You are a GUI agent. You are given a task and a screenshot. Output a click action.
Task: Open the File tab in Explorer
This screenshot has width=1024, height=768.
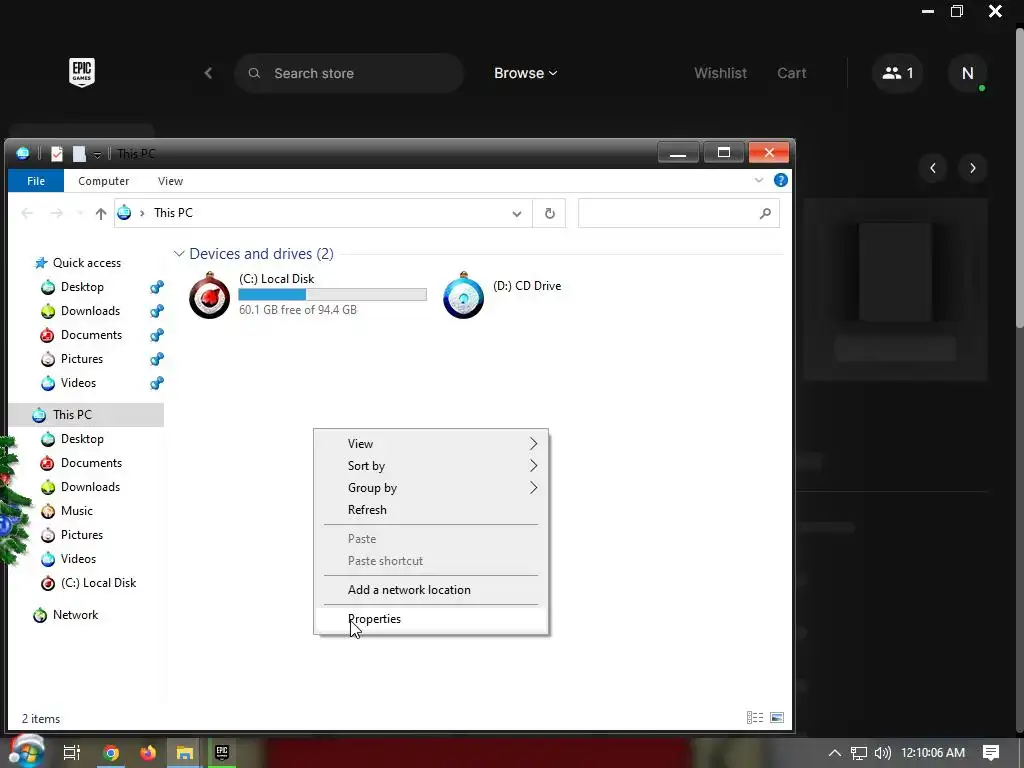click(36, 181)
